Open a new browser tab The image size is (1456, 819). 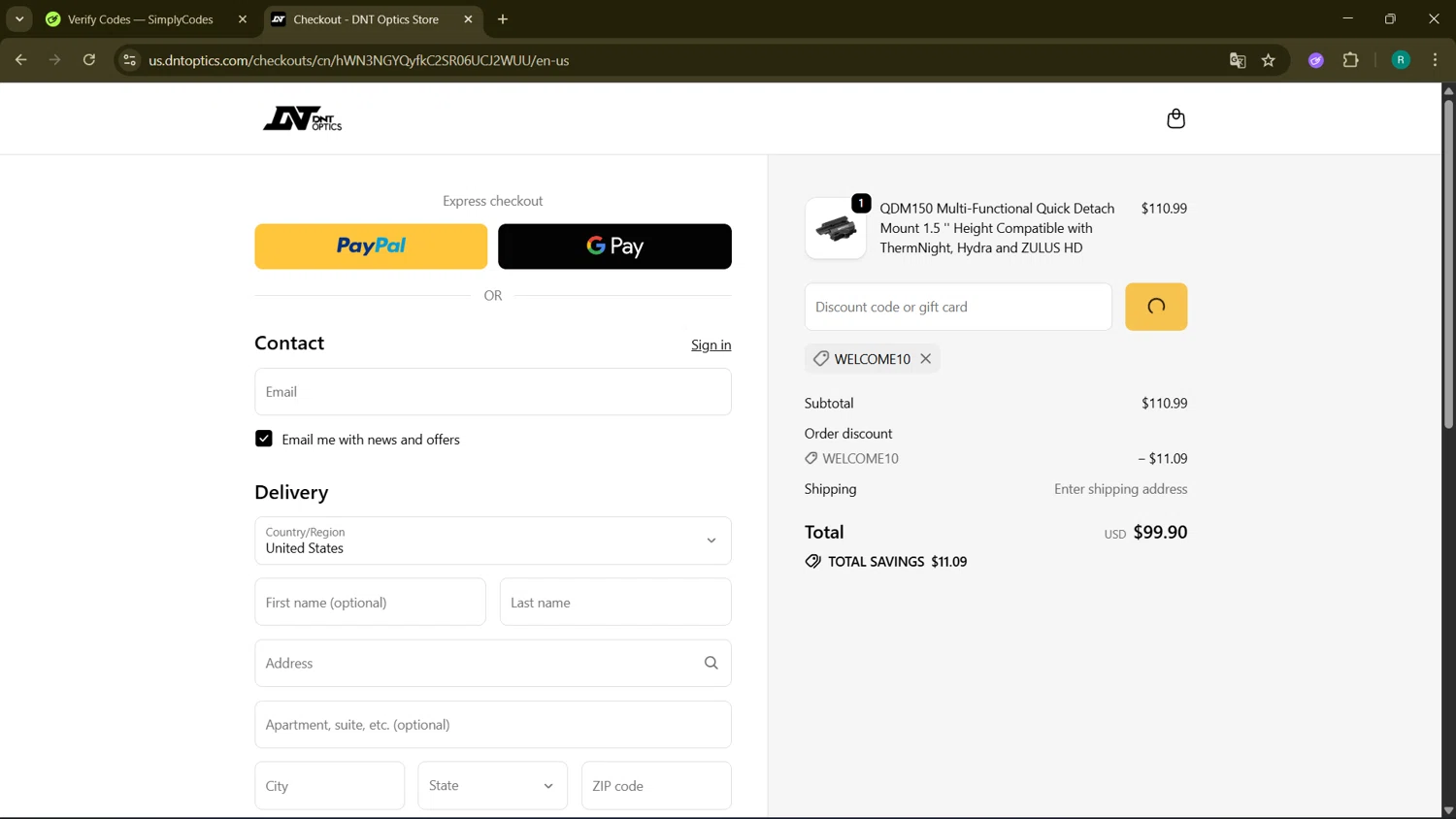coord(503,19)
